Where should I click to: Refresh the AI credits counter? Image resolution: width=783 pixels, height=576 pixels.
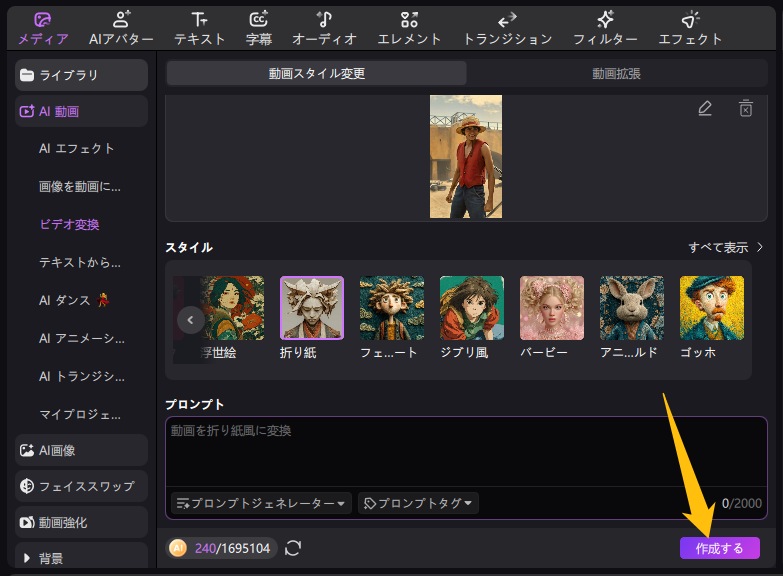[x=293, y=547]
